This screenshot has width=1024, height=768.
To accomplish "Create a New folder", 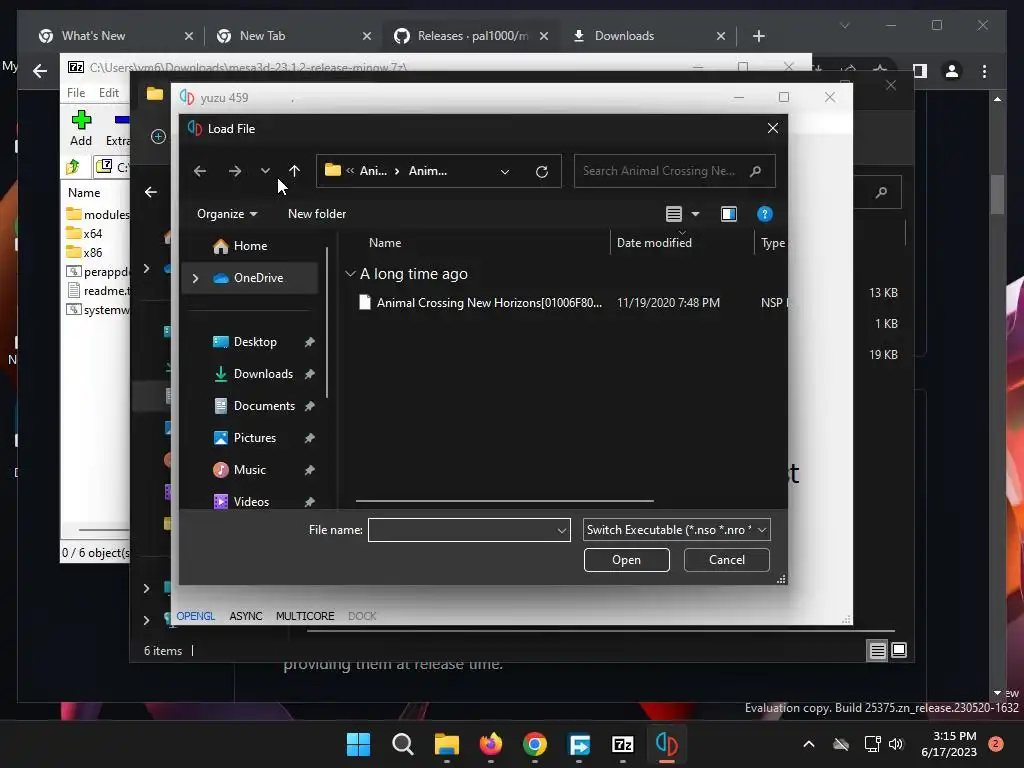I will 317,214.
